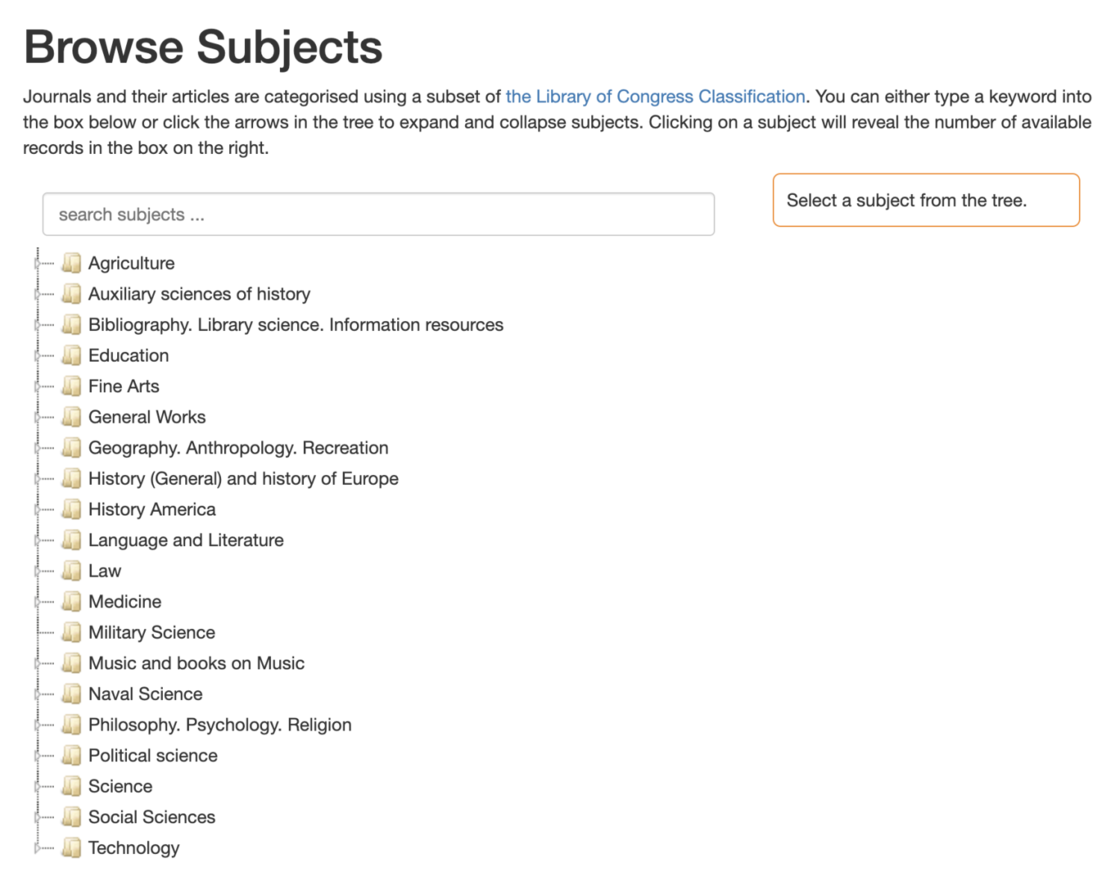The width and height of the screenshot is (1120, 886).
Task: Click the Technology folder icon
Action: (x=71, y=847)
